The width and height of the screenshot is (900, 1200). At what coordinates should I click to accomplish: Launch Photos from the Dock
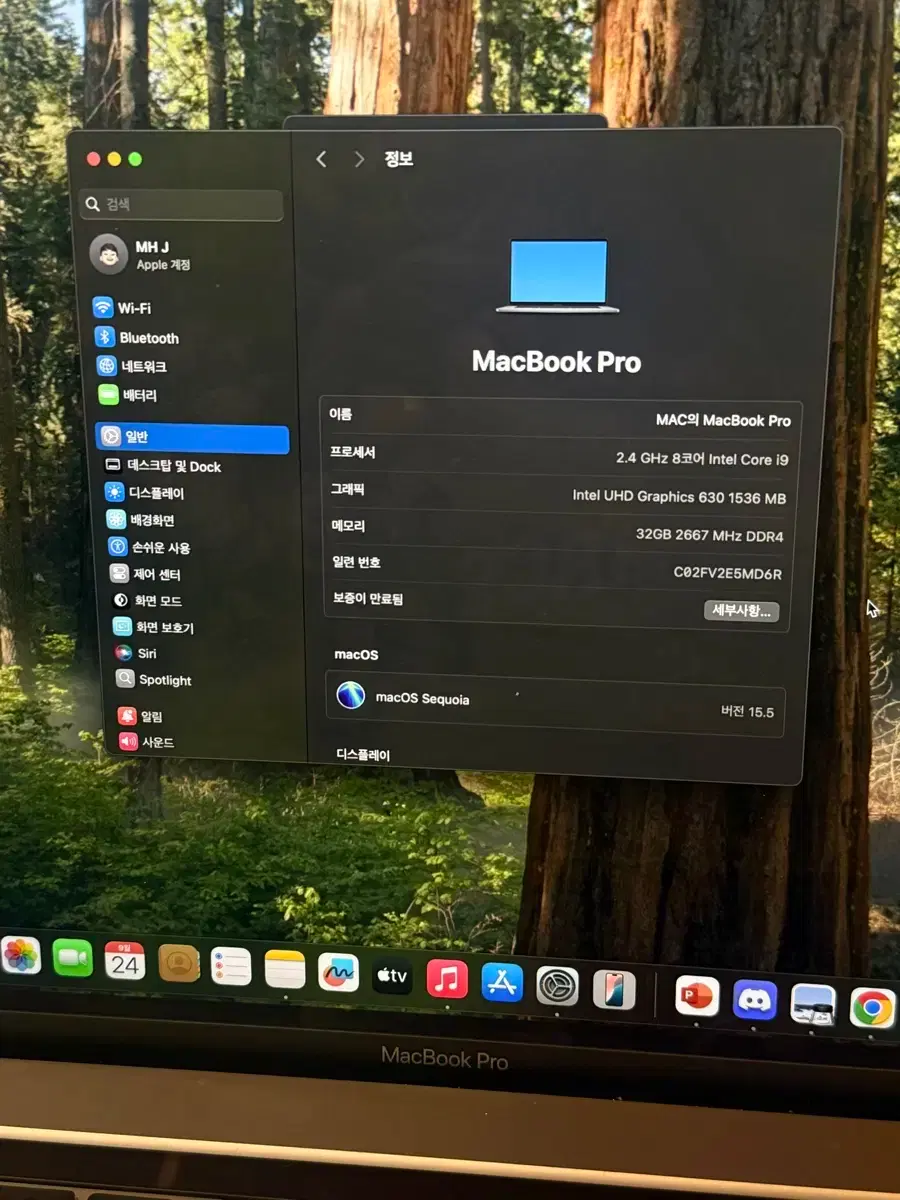point(20,956)
